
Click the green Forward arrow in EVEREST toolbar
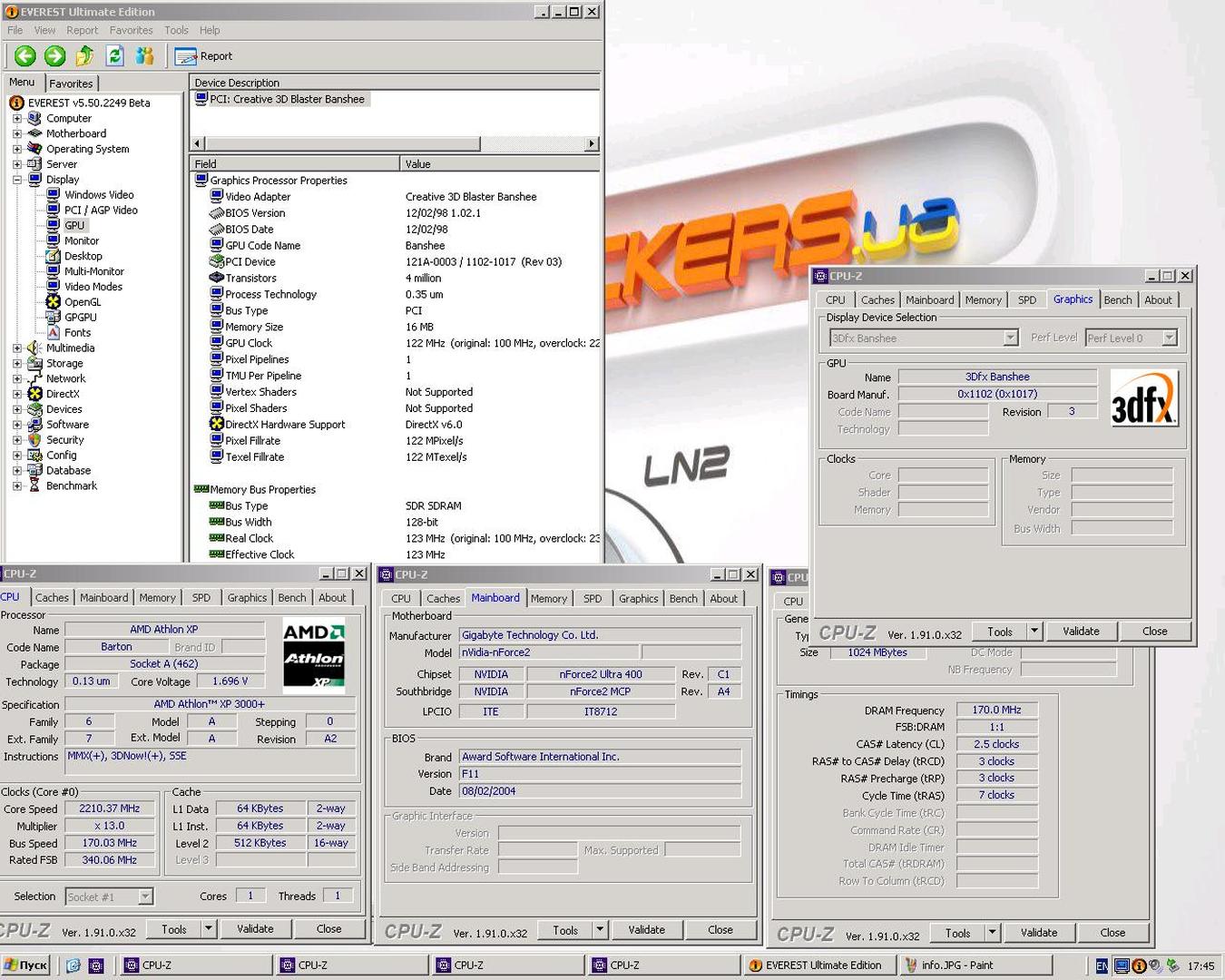(x=55, y=56)
